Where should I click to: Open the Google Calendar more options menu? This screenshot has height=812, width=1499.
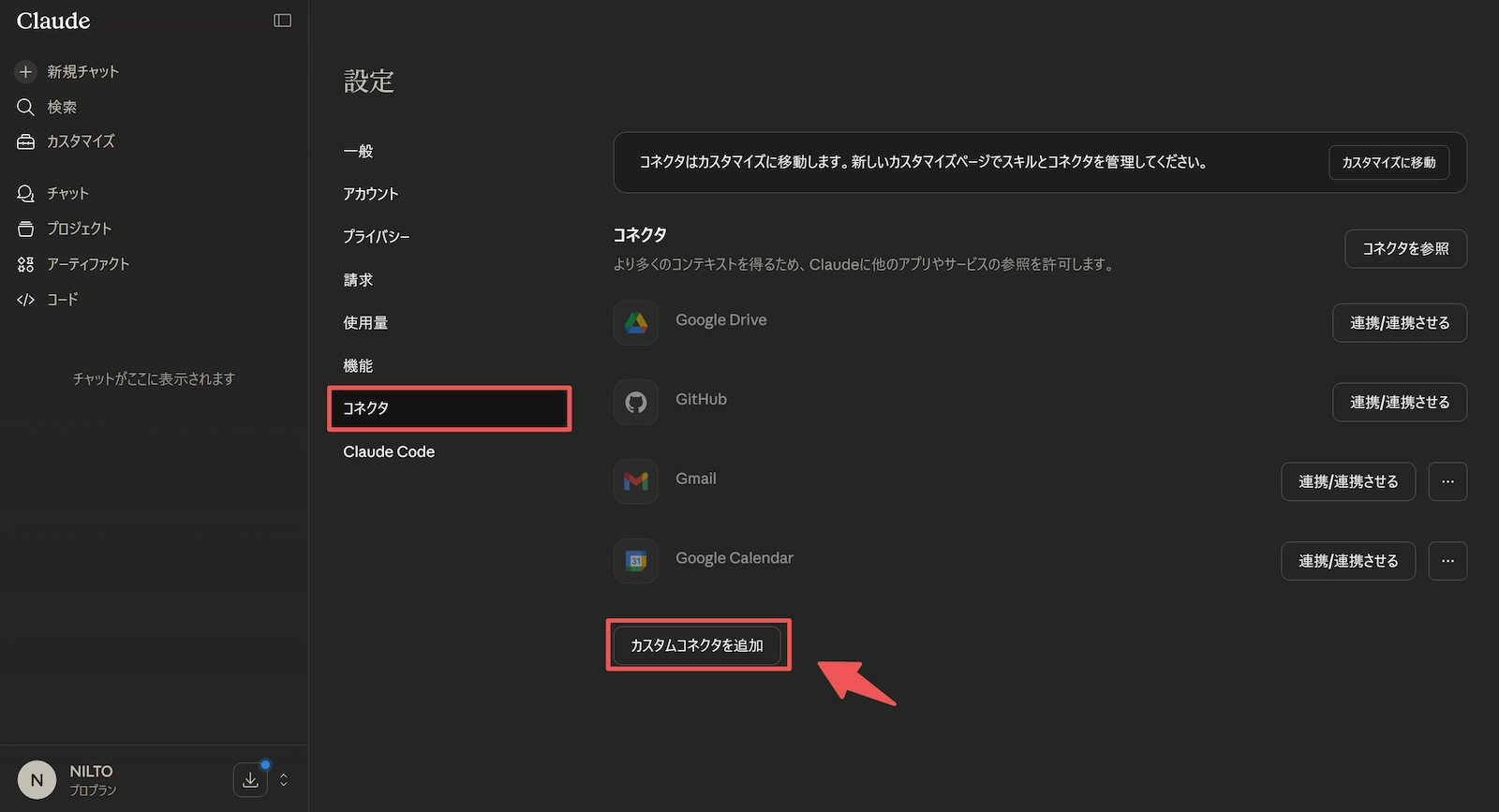[x=1447, y=561]
